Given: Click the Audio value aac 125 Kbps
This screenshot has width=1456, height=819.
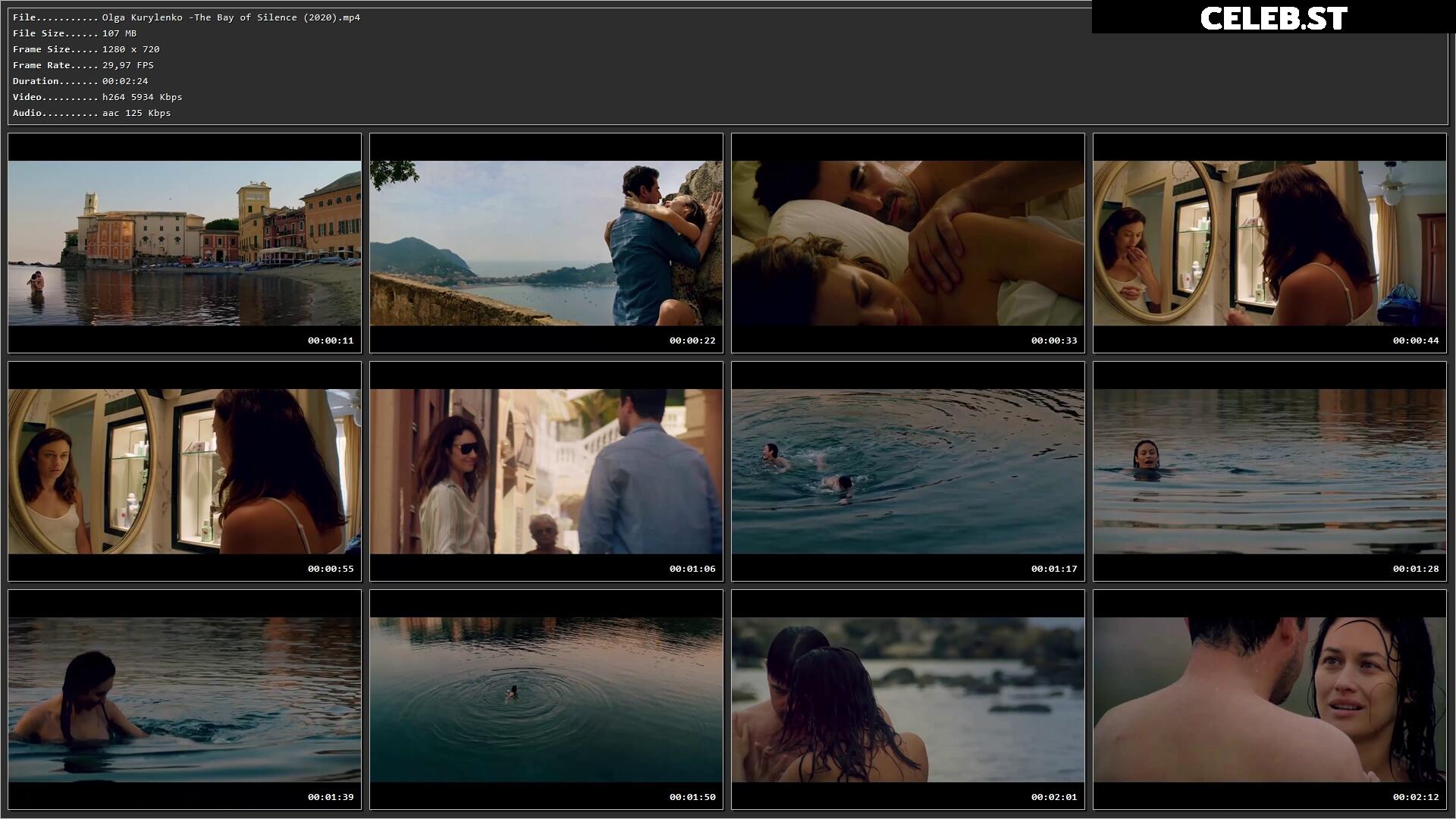Looking at the screenshot, I should pyautogui.click(x=136, y=113).
